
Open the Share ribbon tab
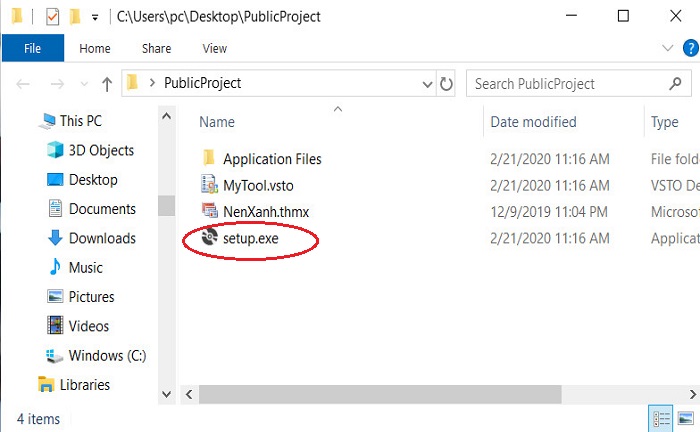(156, 48)
